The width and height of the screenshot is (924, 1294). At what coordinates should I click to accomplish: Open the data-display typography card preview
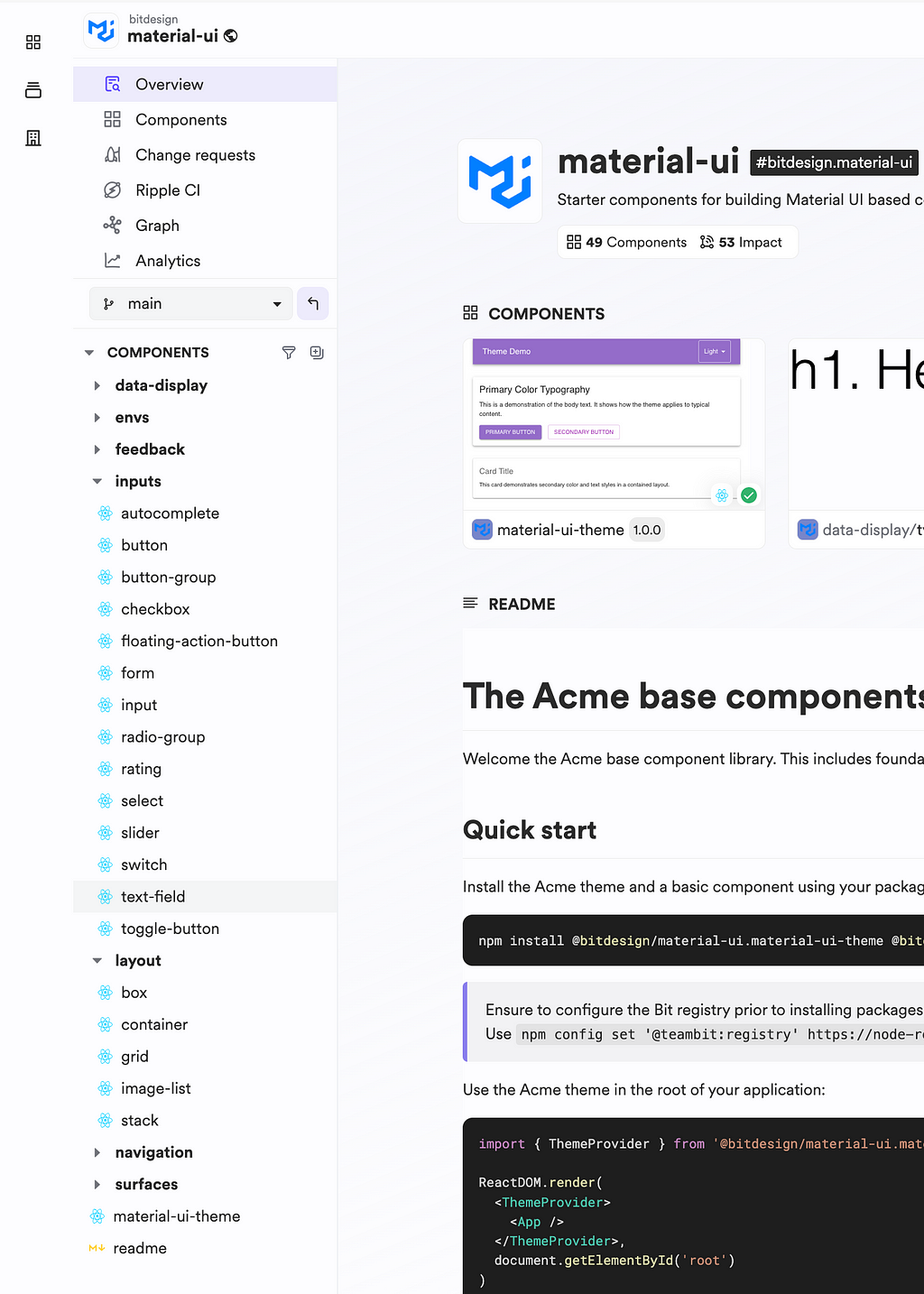pyautogui.click(x=856, y=424)
